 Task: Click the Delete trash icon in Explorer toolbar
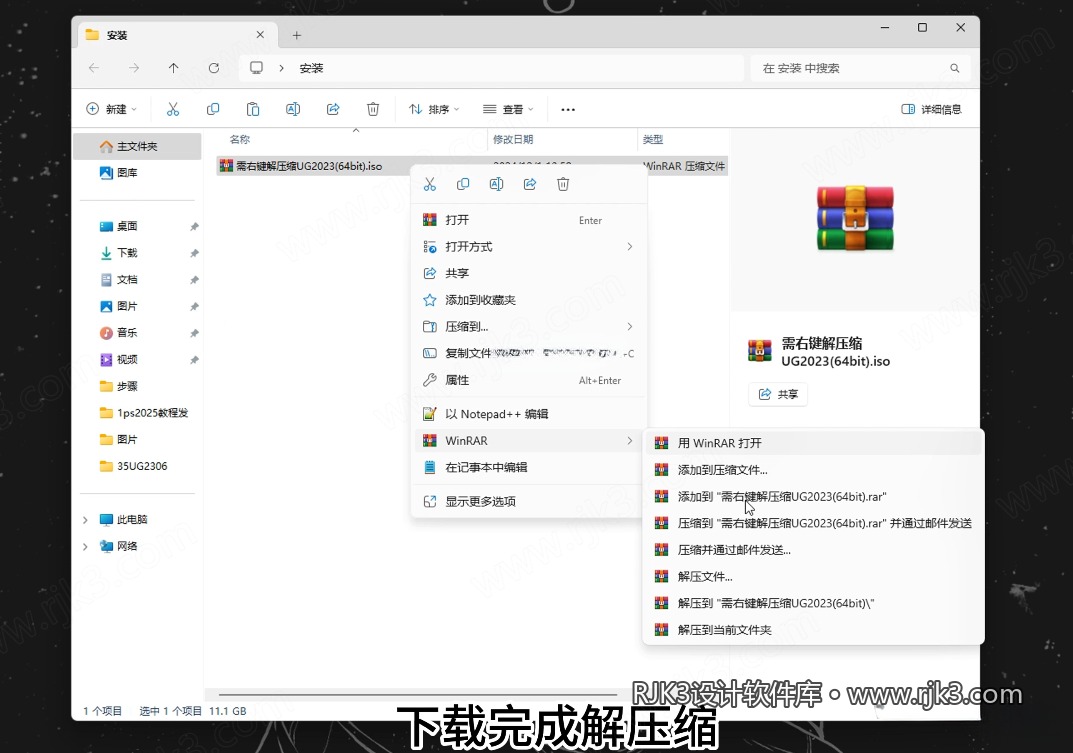[373, 109]
